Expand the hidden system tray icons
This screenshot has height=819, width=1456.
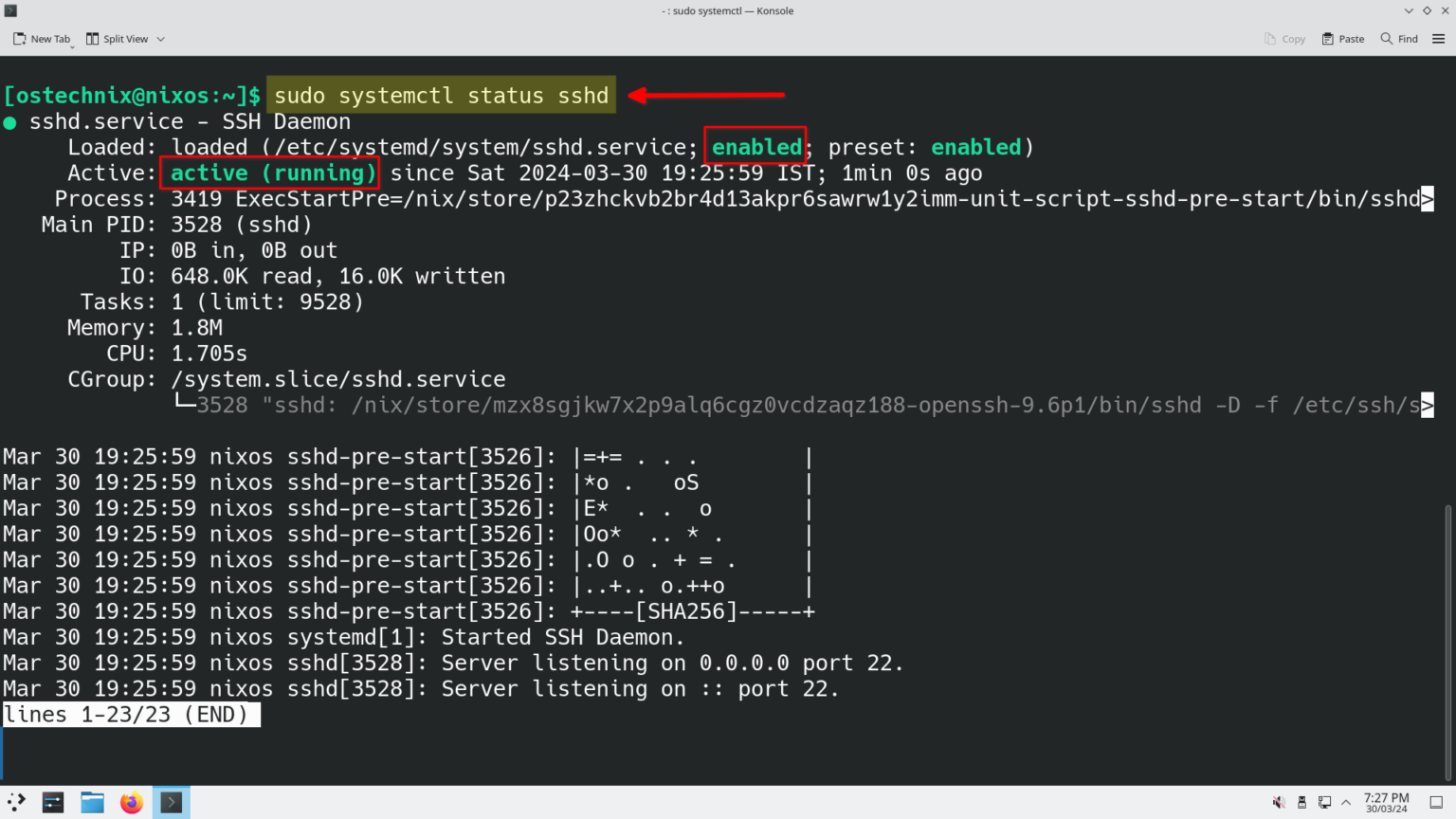[1347, 802]
